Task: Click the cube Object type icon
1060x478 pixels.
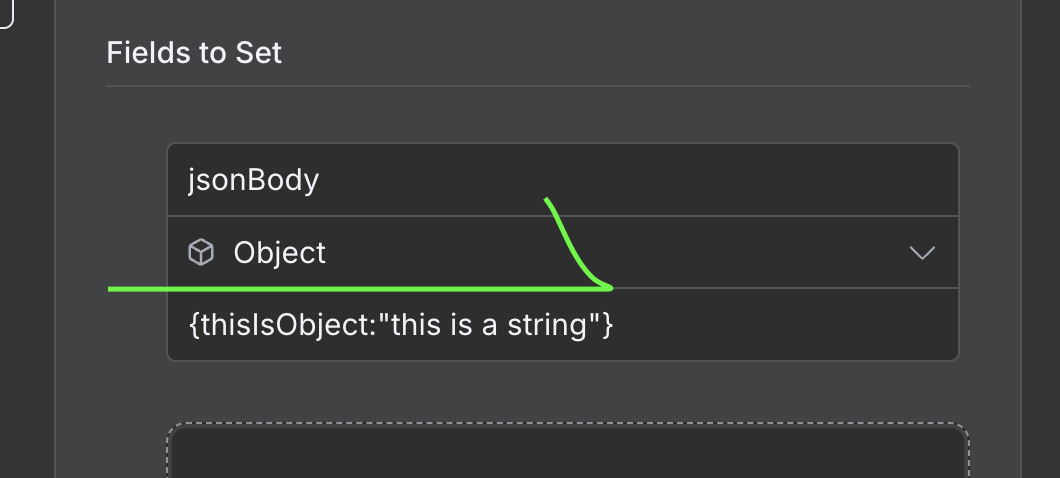Action: (201, 253)
